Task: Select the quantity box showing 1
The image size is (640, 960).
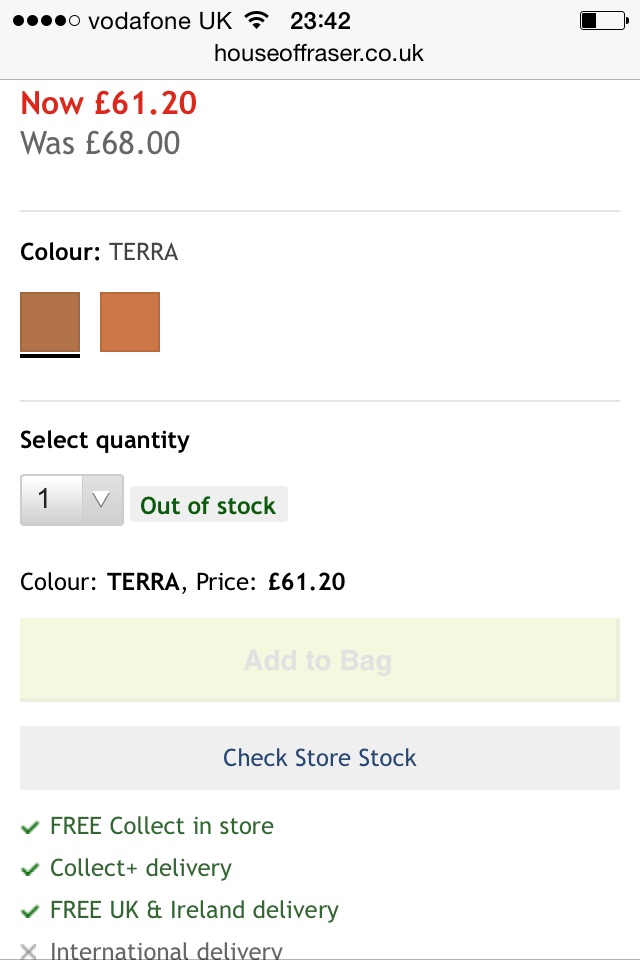Action: 72,500
